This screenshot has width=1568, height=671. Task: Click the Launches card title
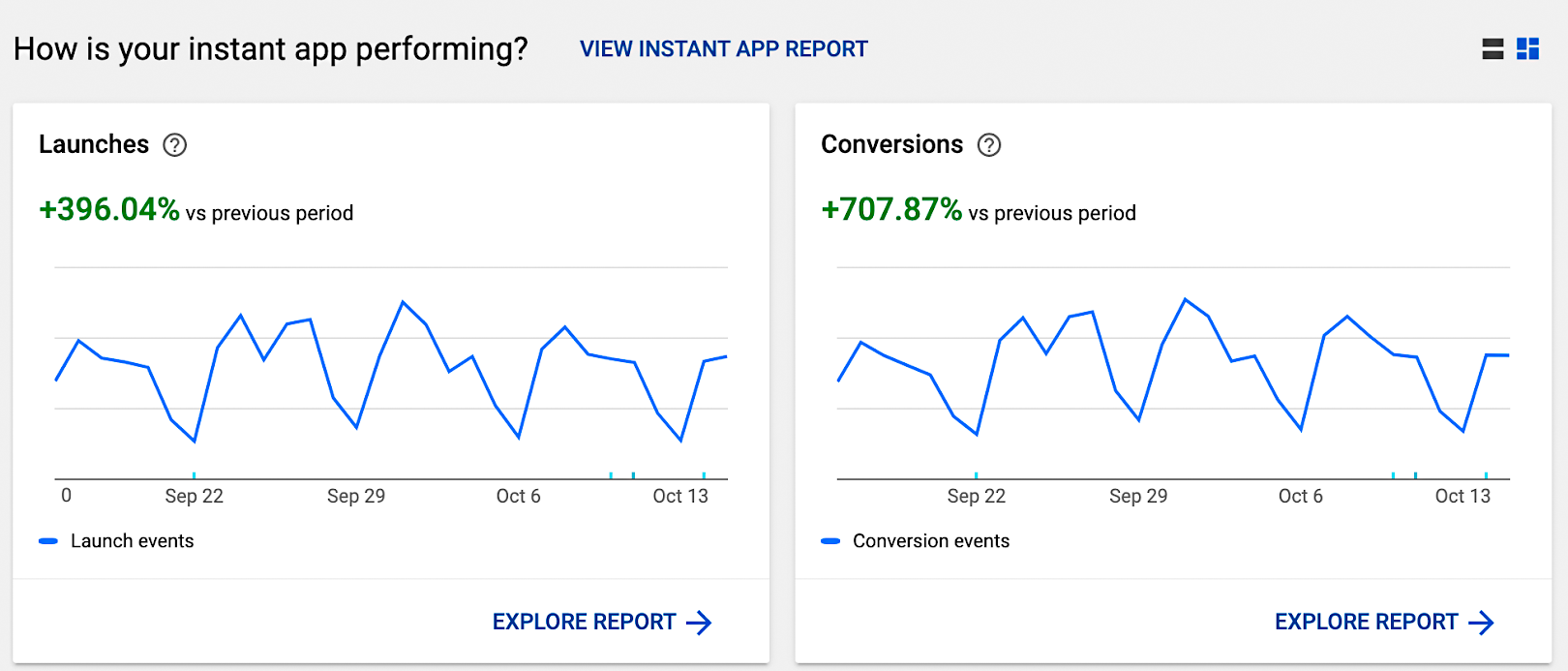(94, 144)
